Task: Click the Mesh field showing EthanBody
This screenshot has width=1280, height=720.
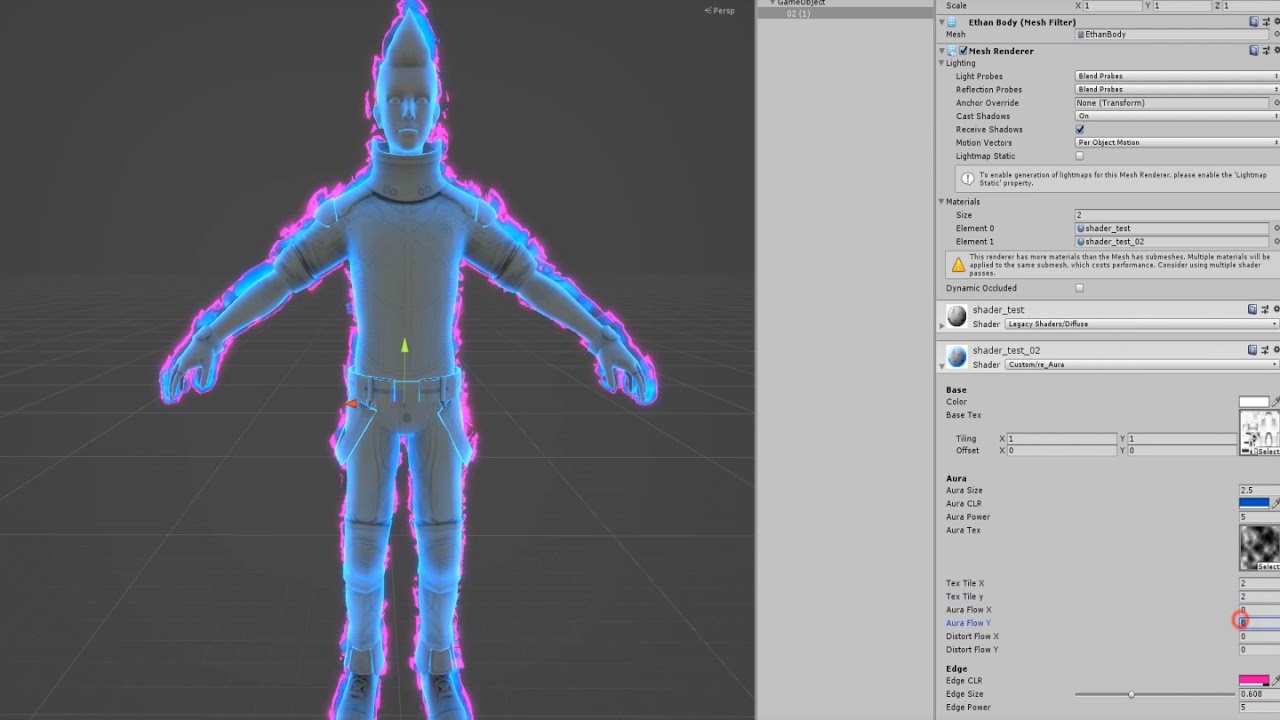Action: [1172, 34]
